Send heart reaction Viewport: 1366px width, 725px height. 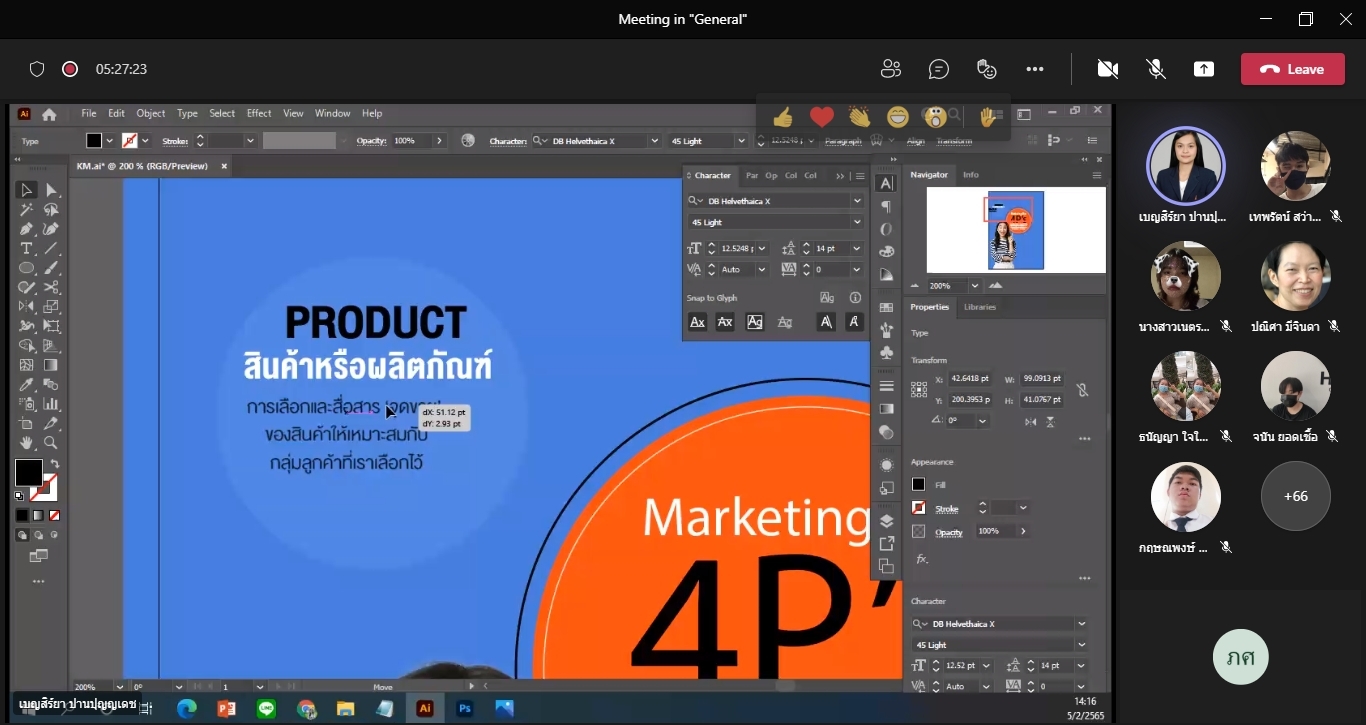pos(821,117)
